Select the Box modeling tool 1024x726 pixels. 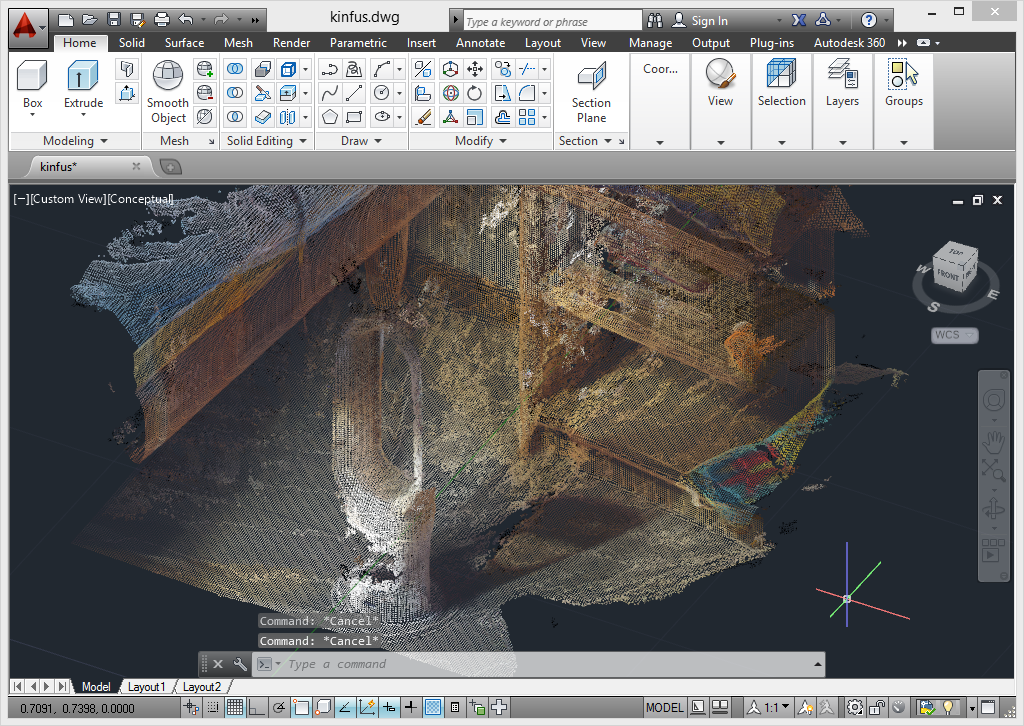(32, 77)
